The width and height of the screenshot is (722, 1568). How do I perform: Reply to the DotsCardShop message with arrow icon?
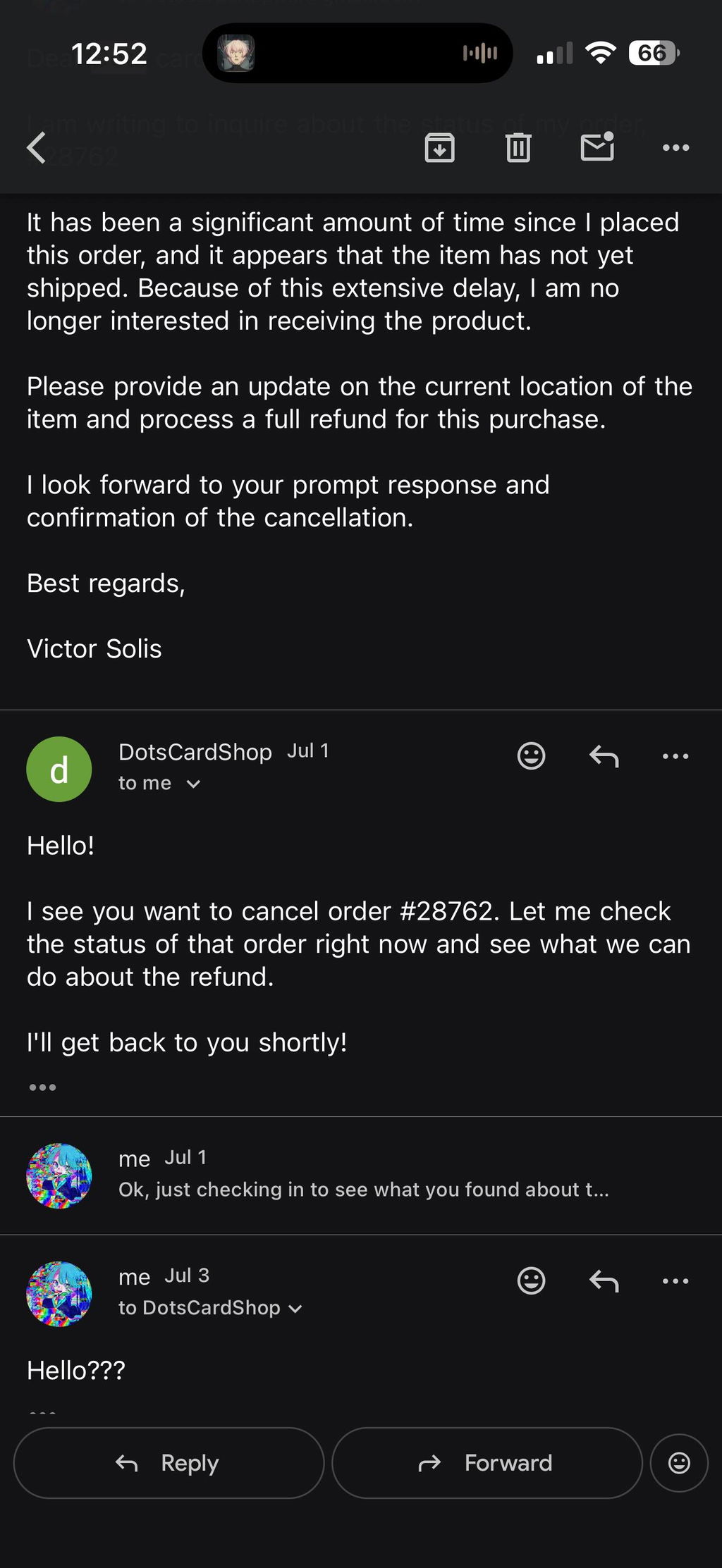[x=604, y=756]
